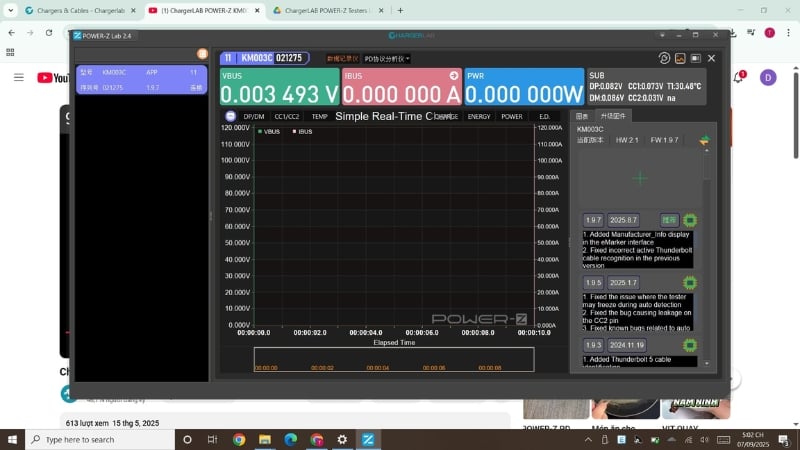Click the VBUS voltage readout tile
Screen dimensions: 800x450
(x=280, y=87)
